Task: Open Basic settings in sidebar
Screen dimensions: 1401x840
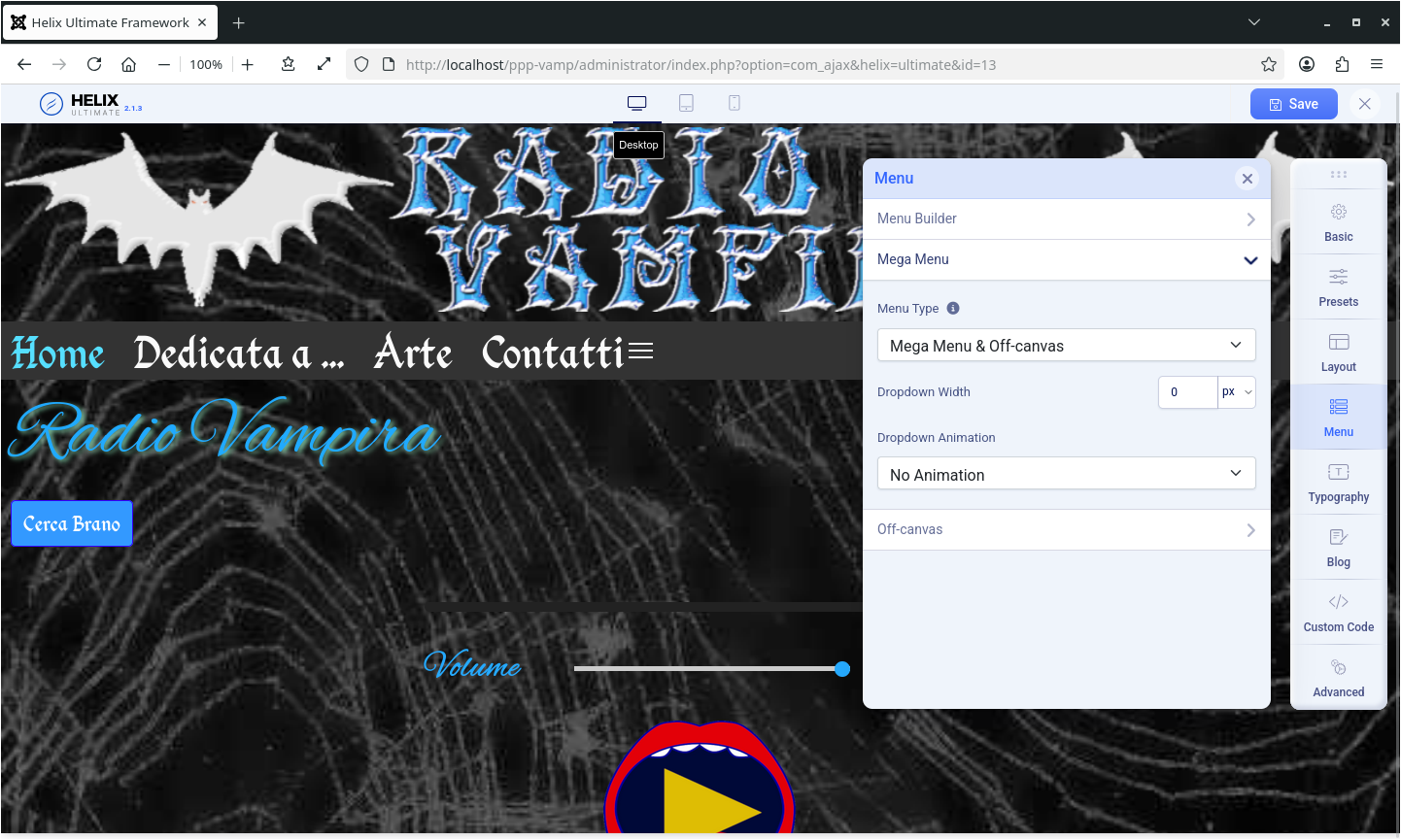Action: pos(1339,222)
